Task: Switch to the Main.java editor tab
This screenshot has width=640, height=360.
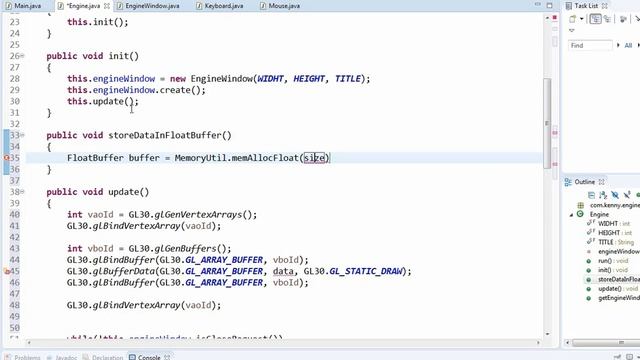Action: point(23,6)
